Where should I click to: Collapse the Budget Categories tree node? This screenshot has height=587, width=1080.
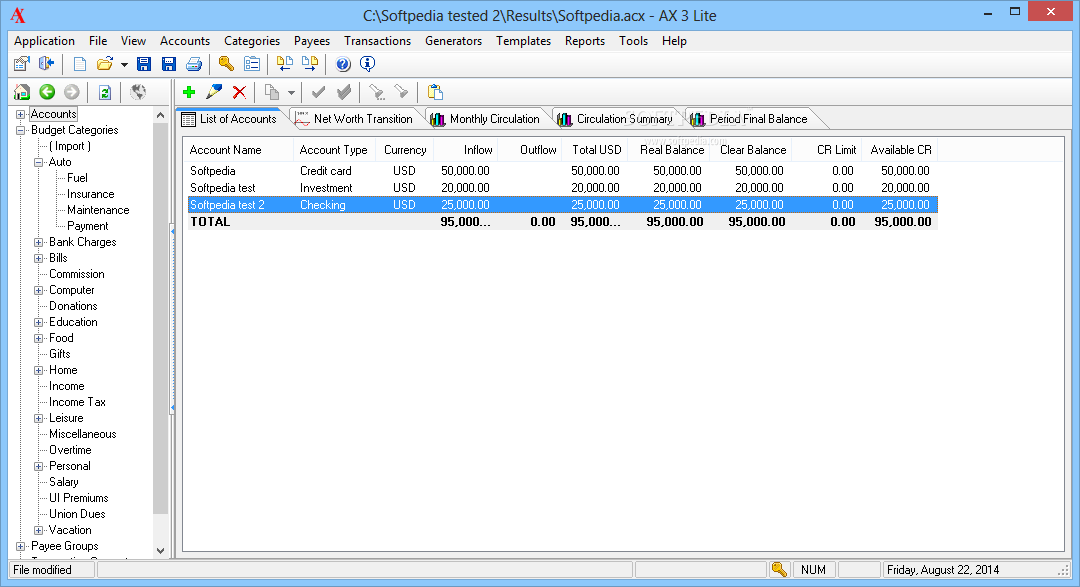[21, 130]
